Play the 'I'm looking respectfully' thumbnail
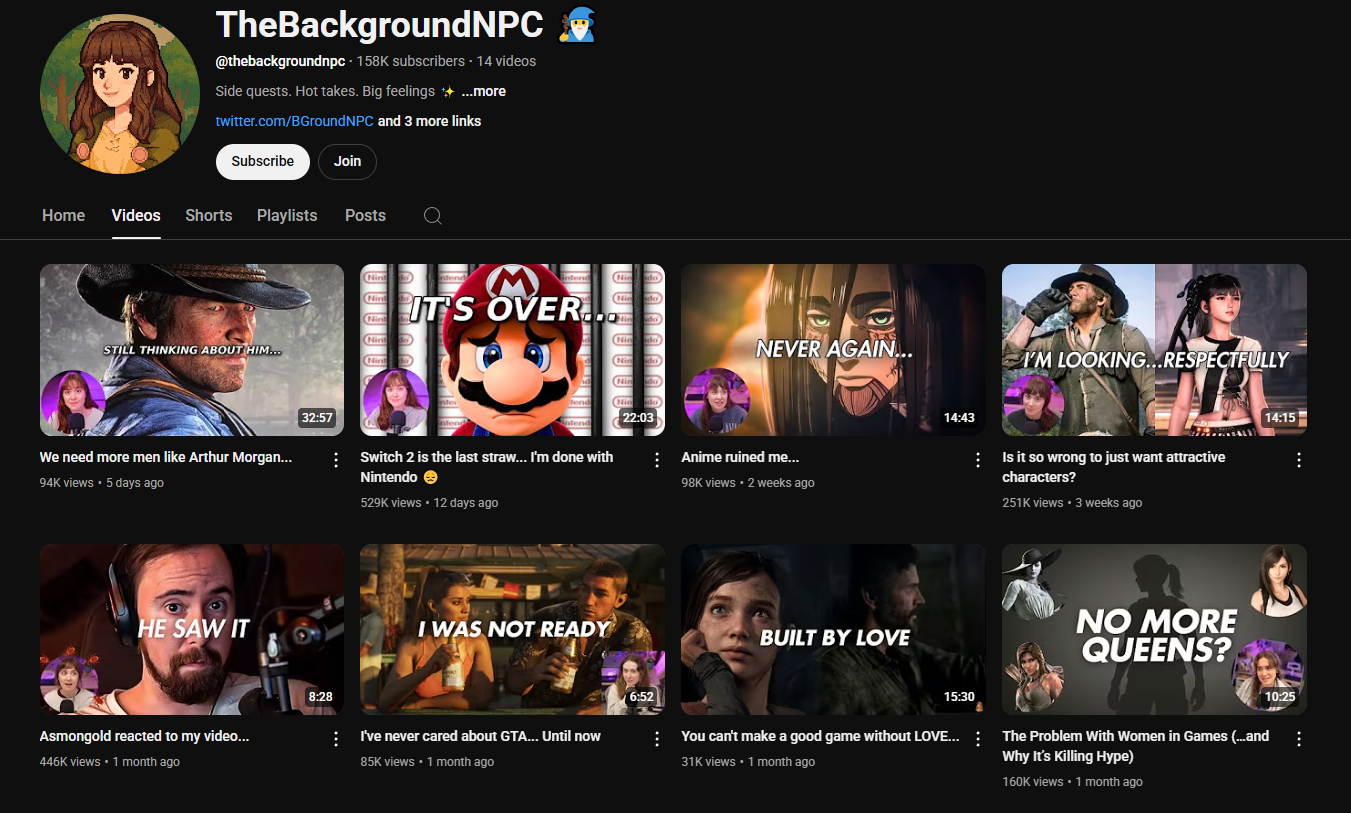 coord(1154,350)
